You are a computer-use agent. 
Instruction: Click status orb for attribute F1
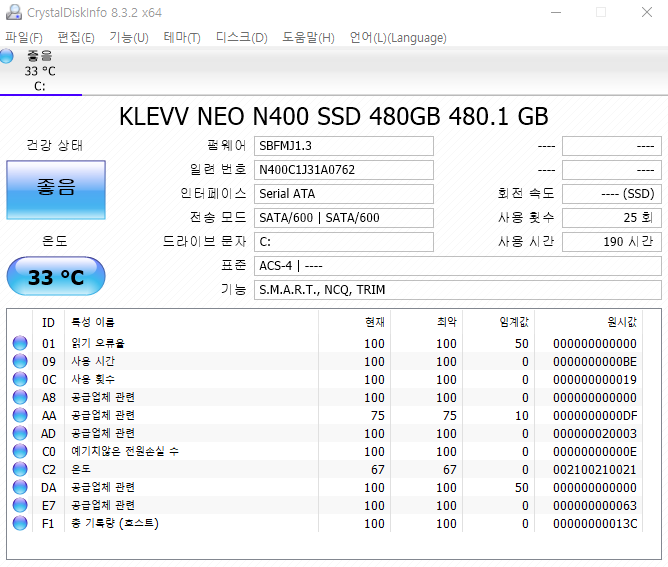pos(20,523)
